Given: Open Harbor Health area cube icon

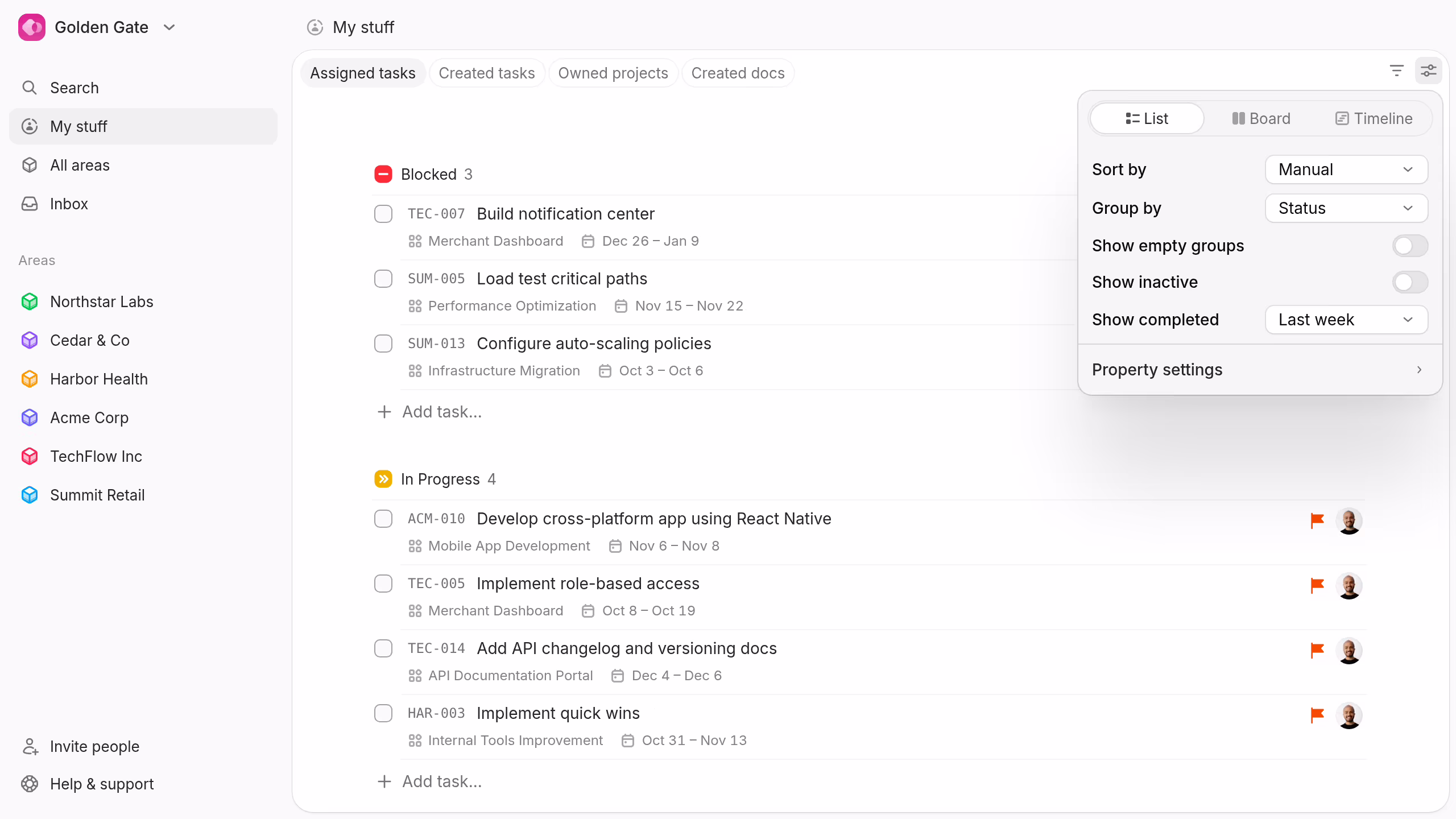Looking at the screenshot, I should pos(30,379).
